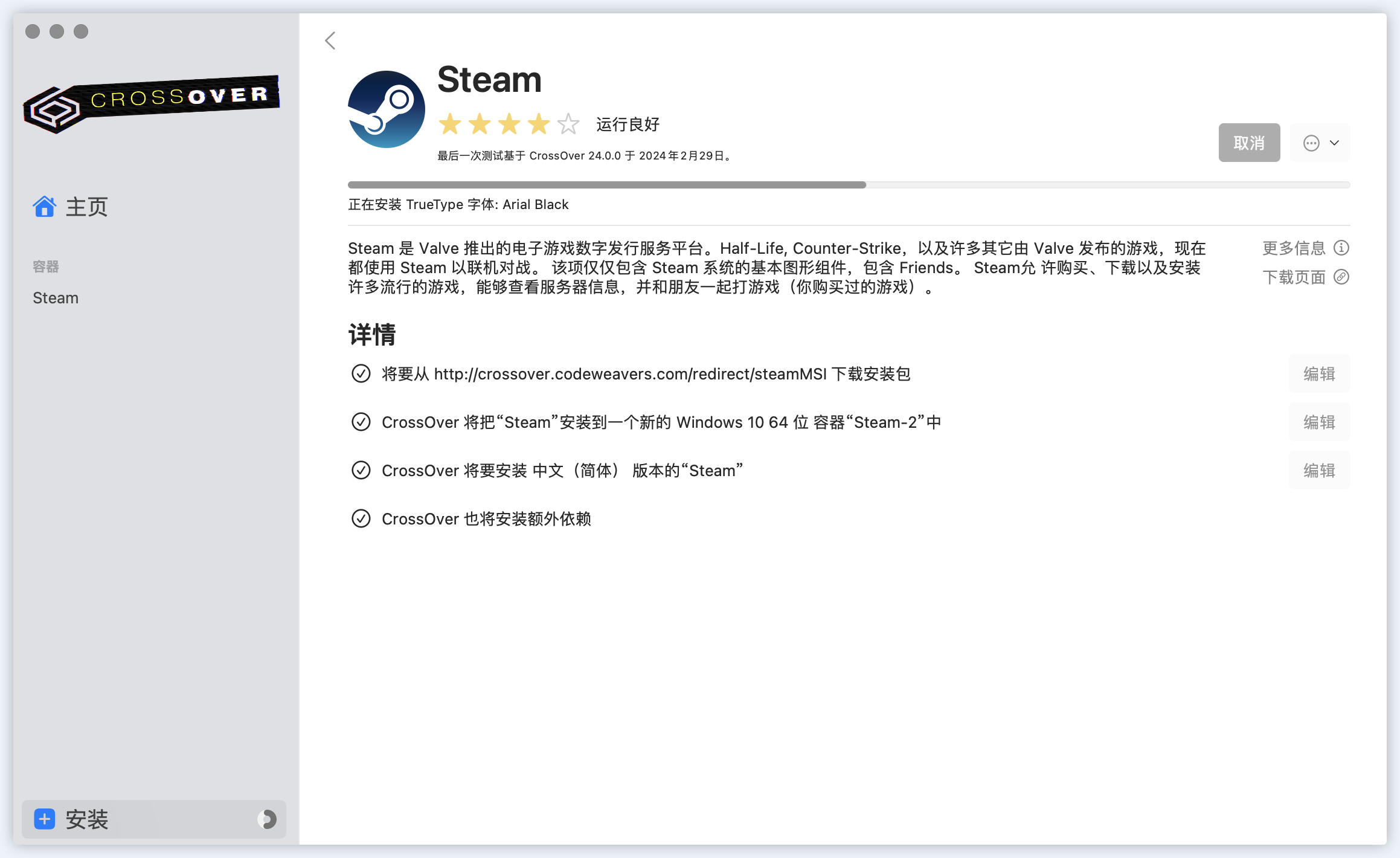Click the 取消 cancel button
Viewport: 1400px width, 858px height.
pyautogui.click(x=1248, y=143)
